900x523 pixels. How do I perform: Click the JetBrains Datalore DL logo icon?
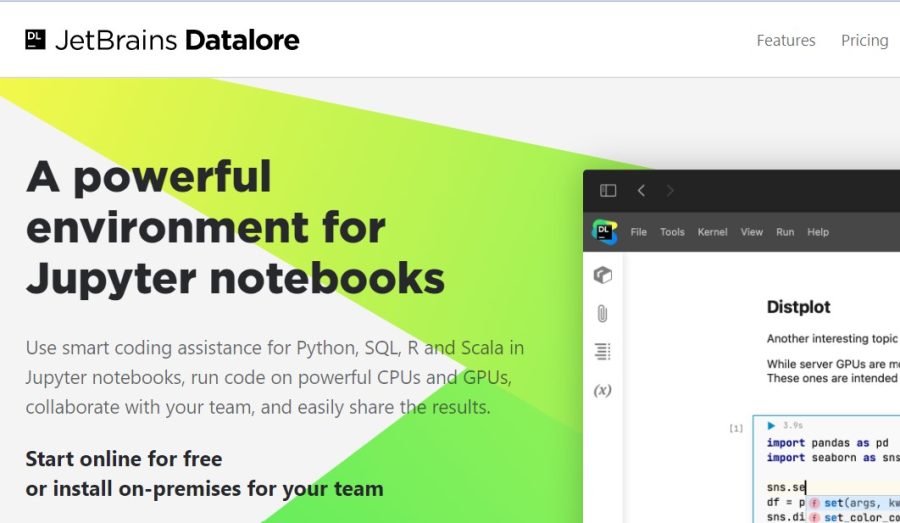[x=35, y=40]
